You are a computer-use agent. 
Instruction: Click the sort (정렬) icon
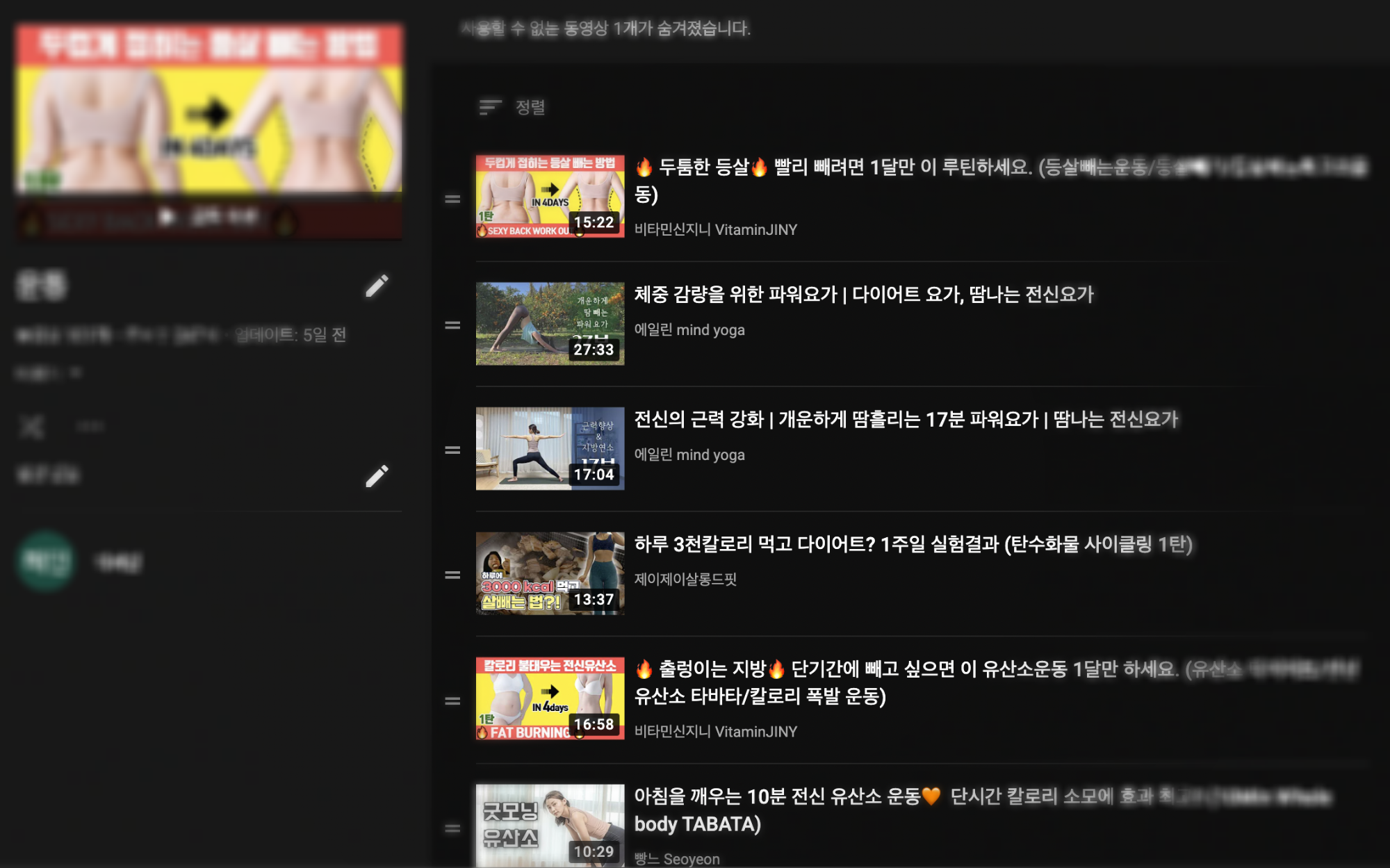click(490, 107)
